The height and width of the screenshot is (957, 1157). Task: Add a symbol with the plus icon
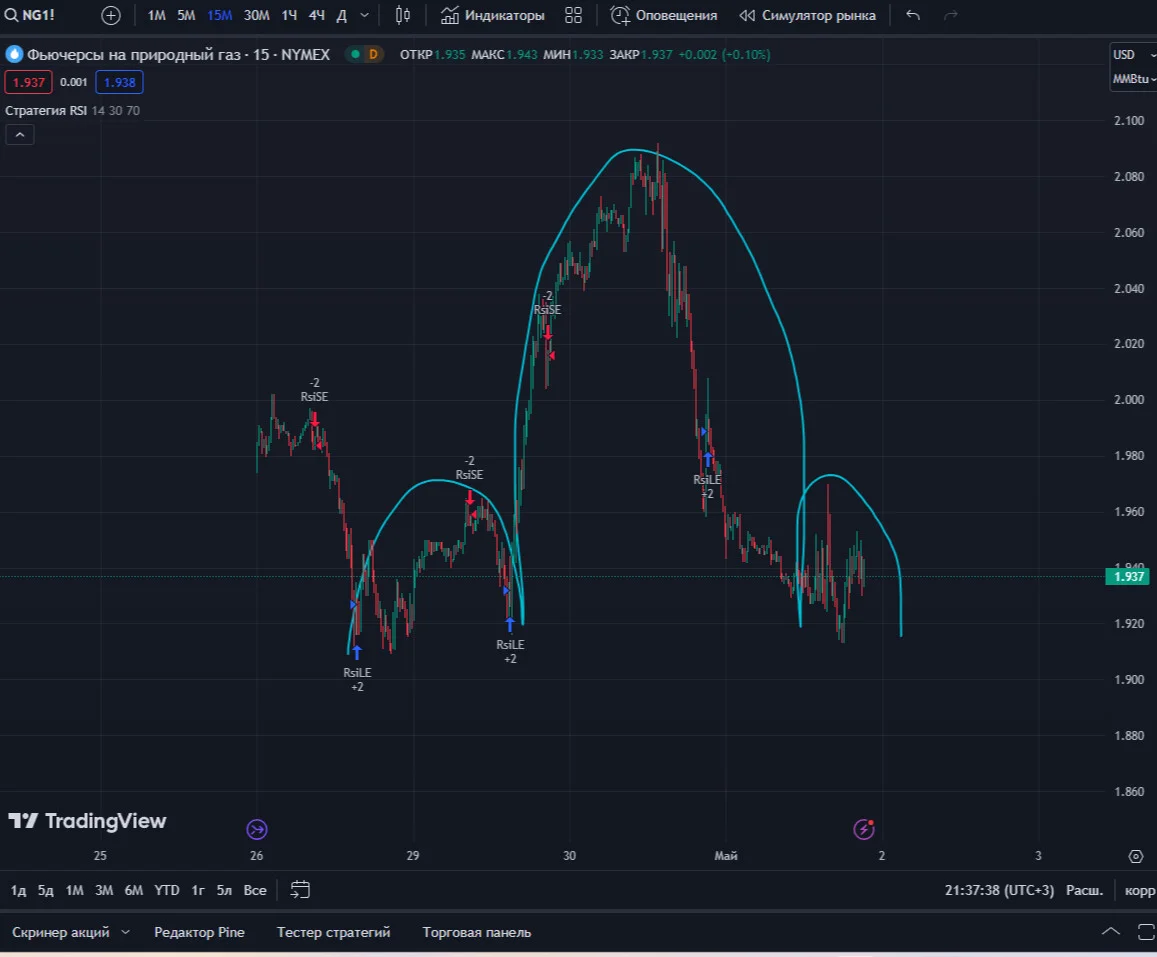pos(111,15)
